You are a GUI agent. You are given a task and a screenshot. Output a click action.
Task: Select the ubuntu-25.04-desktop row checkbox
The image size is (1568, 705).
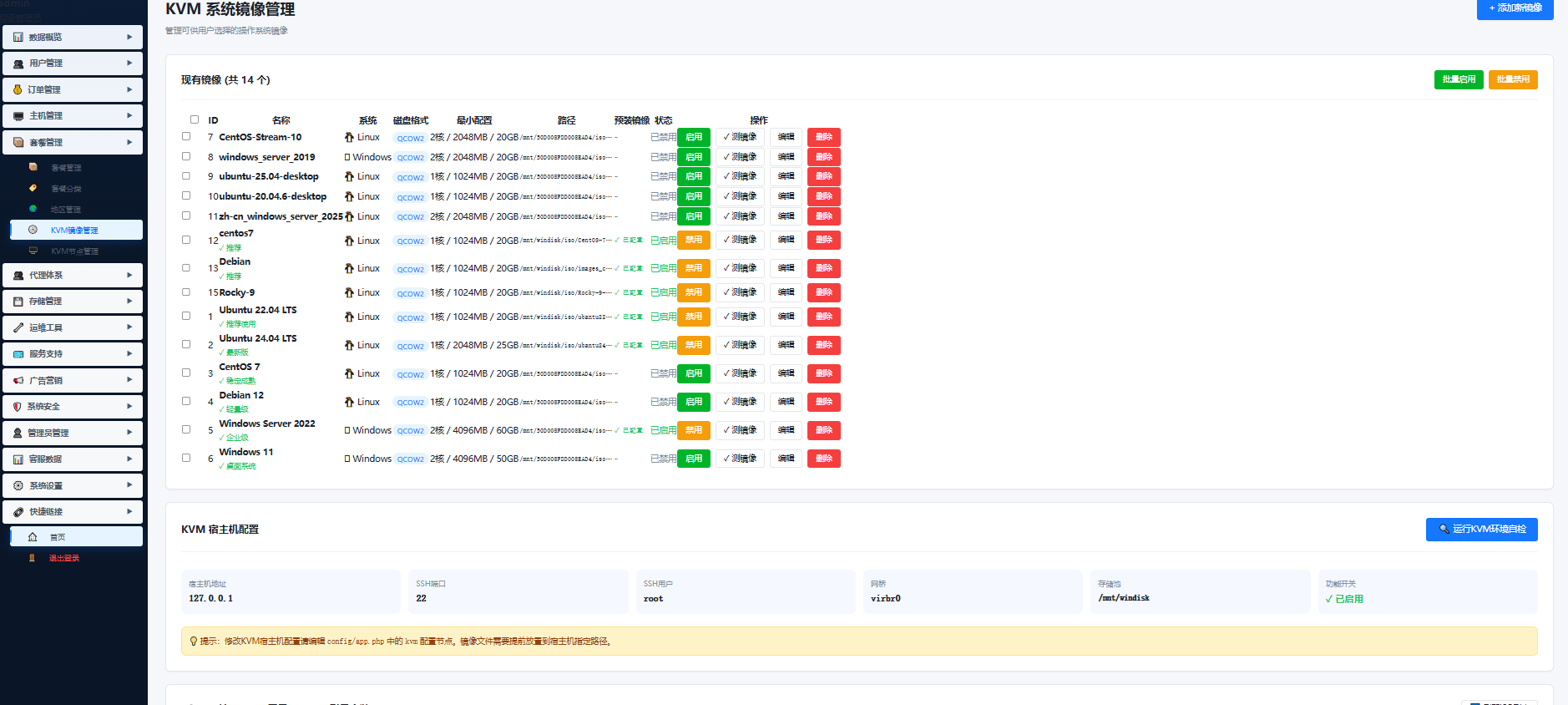(186, 175)
